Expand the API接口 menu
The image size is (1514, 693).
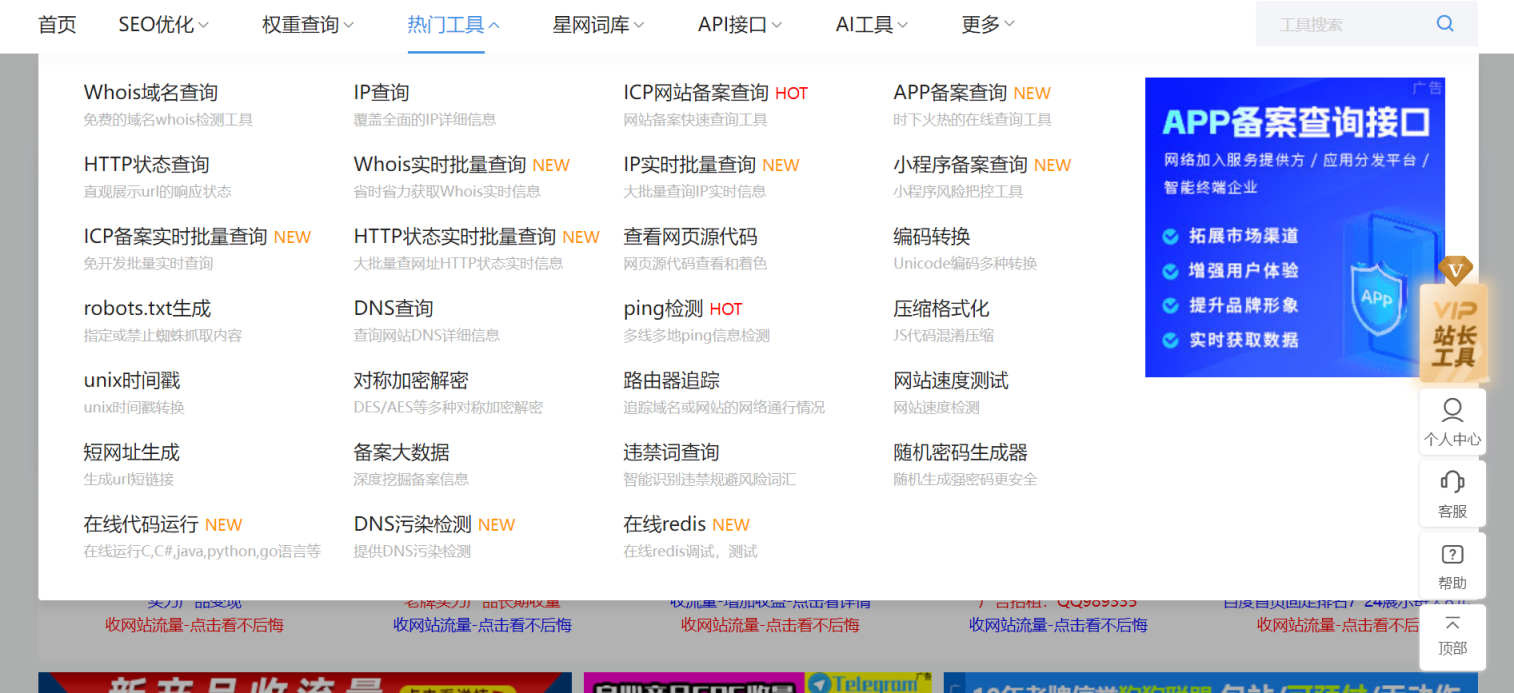739,25
